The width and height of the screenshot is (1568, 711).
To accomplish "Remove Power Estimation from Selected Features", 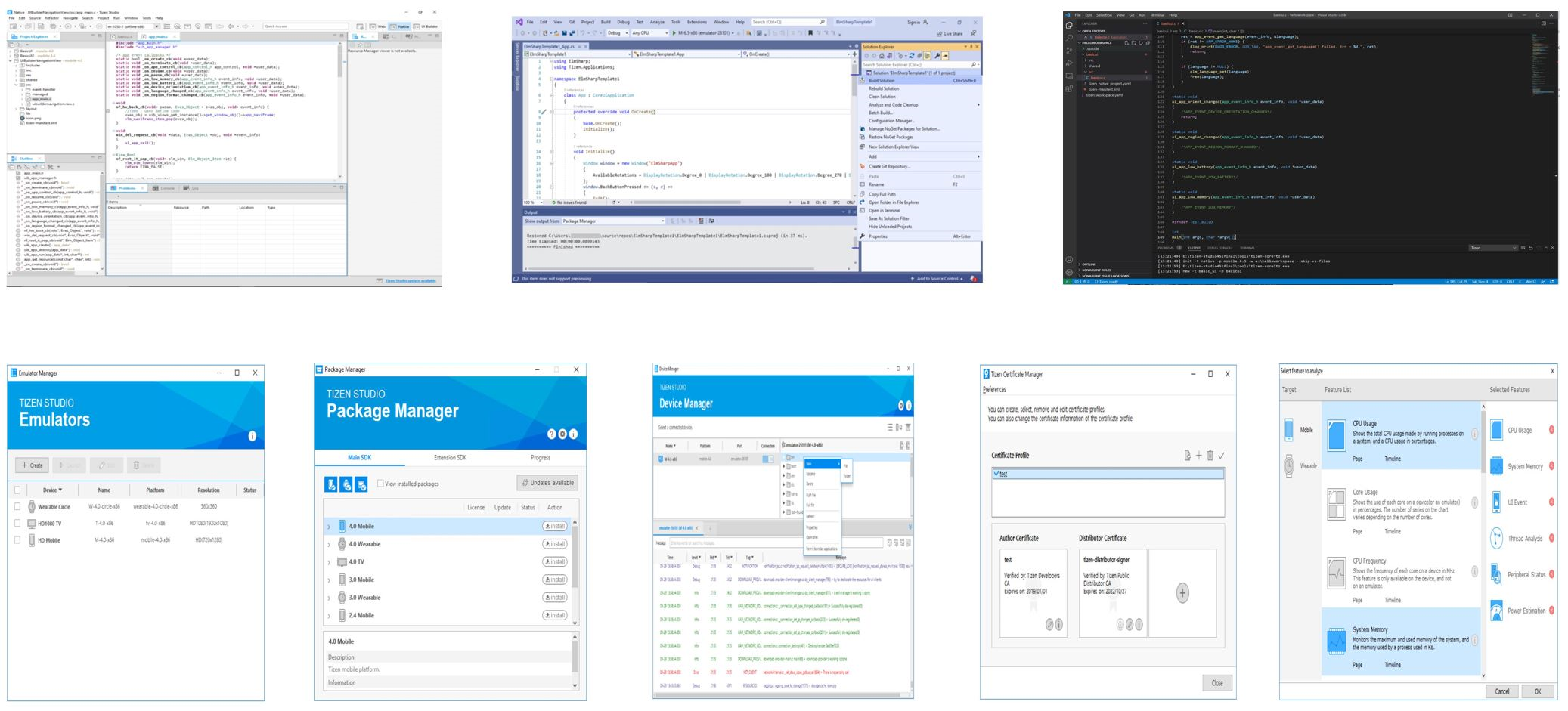I will 1551,611.
